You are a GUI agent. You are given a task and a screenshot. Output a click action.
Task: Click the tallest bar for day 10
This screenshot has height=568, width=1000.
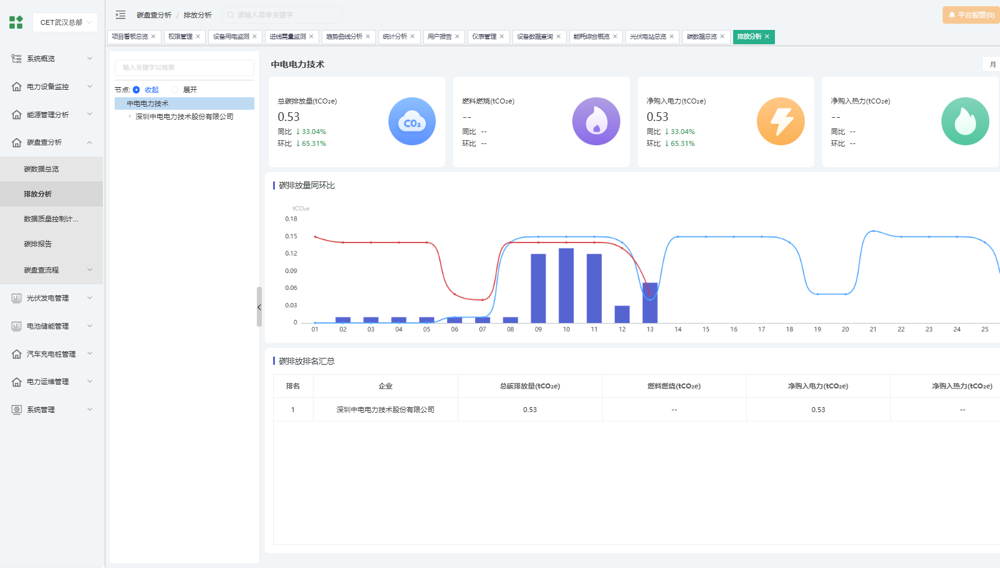click(566, 285)
